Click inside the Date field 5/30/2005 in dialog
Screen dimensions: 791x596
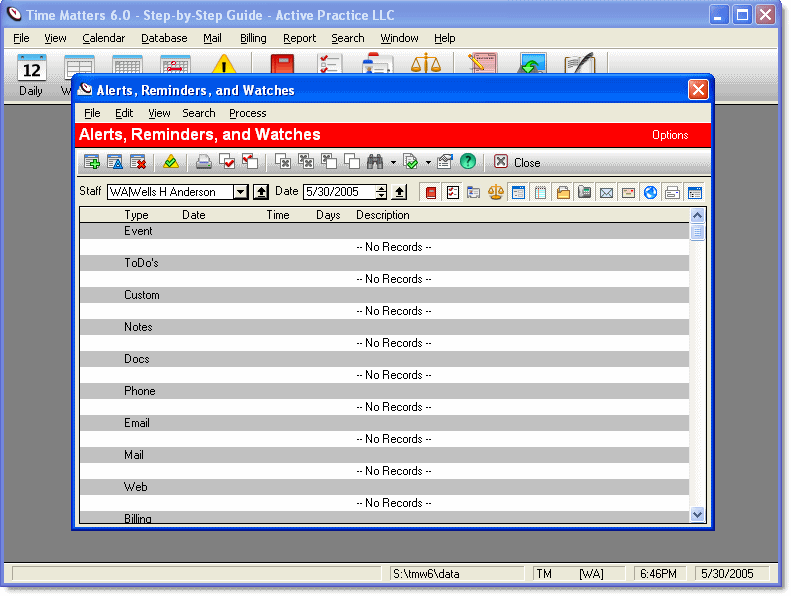[x=339, y=192]
